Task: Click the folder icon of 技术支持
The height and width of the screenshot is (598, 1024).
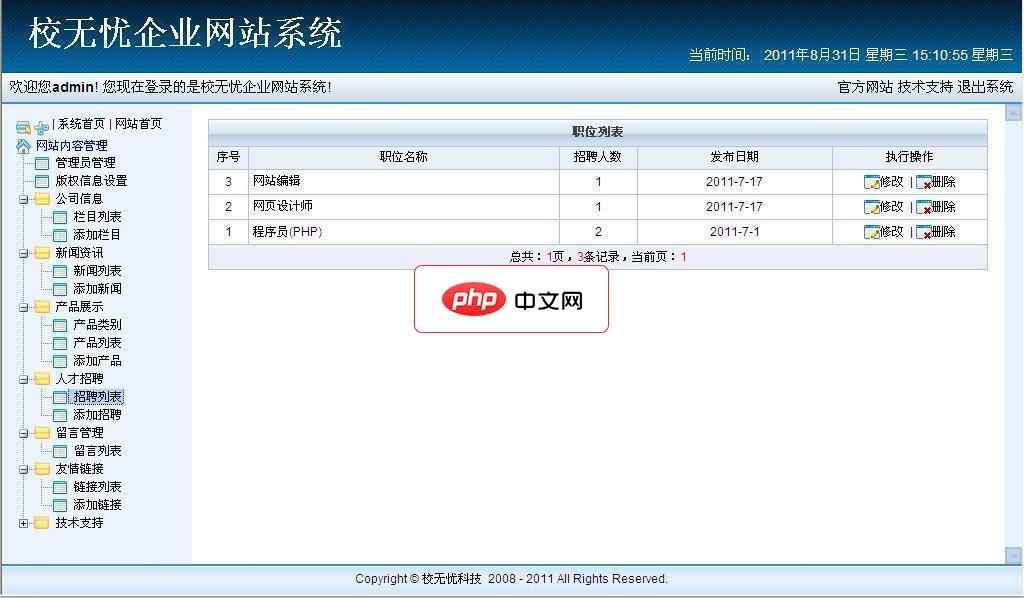Action: click(x=42, y=523)
